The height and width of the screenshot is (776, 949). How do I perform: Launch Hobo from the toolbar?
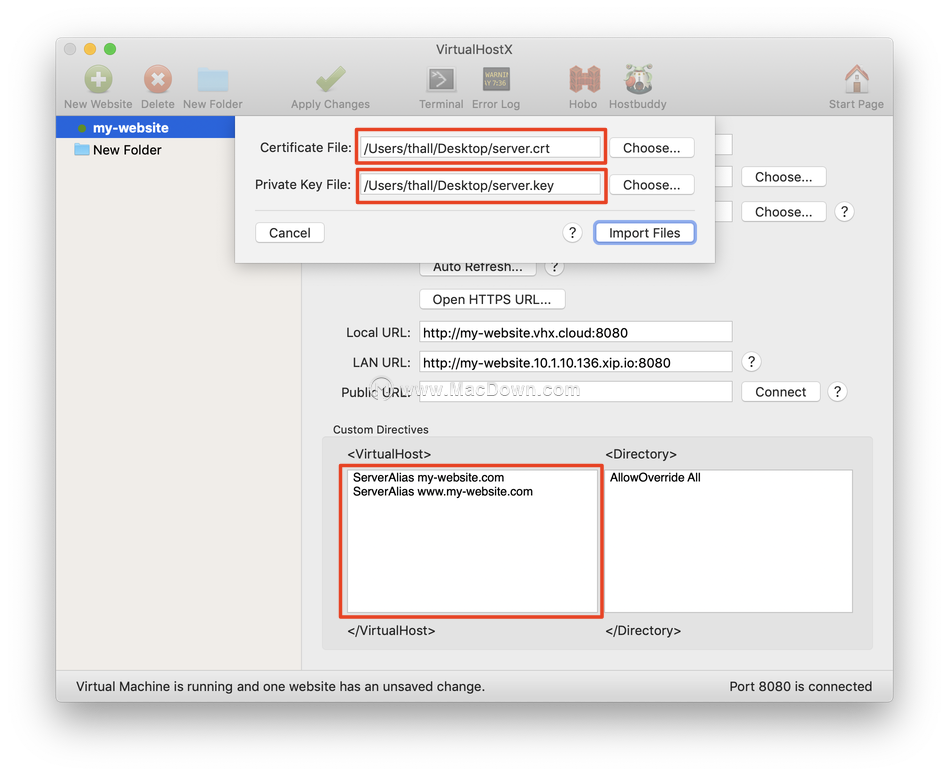point(583,79)
